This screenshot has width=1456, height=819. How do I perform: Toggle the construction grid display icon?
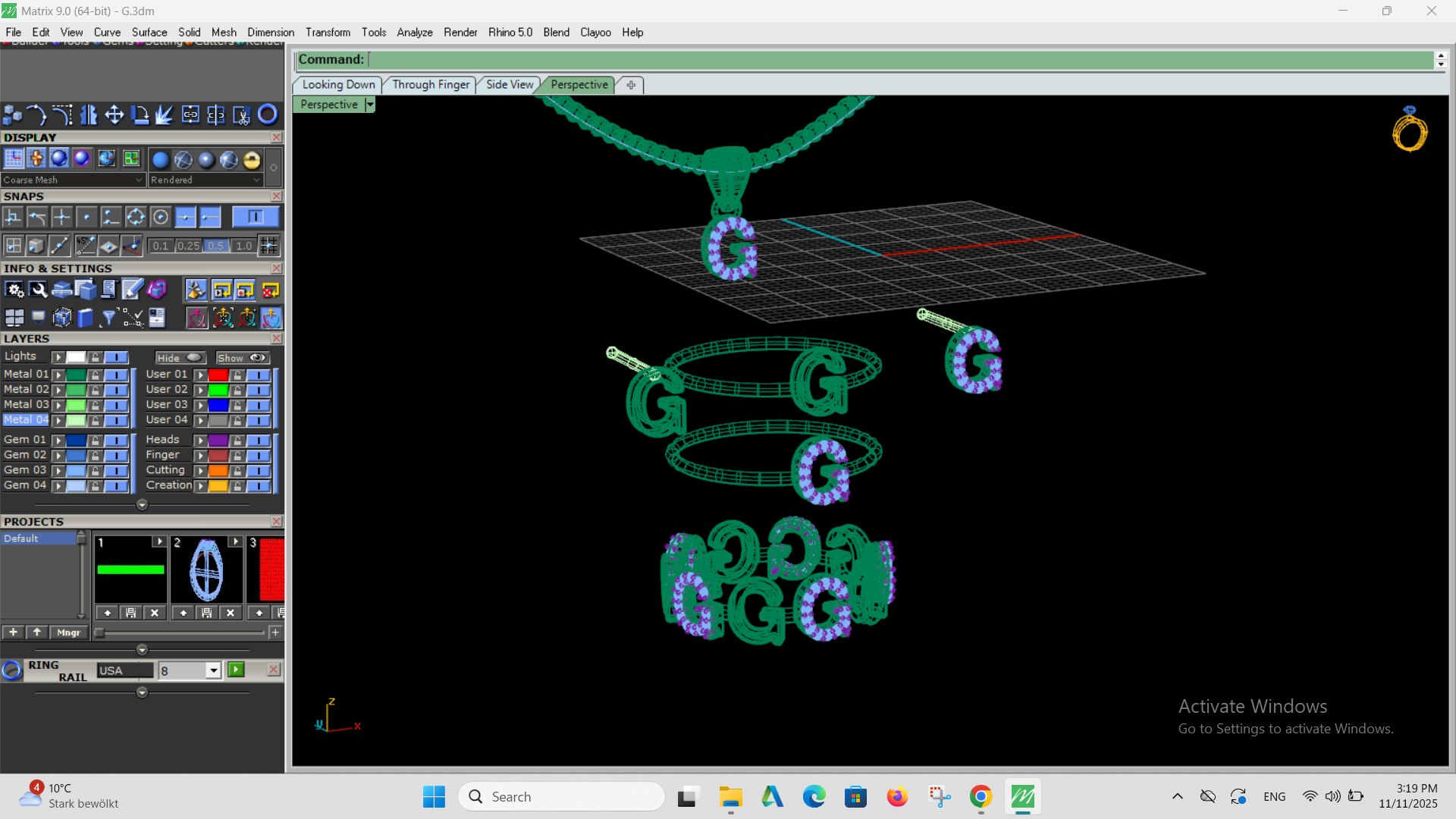tap(14, 158)
